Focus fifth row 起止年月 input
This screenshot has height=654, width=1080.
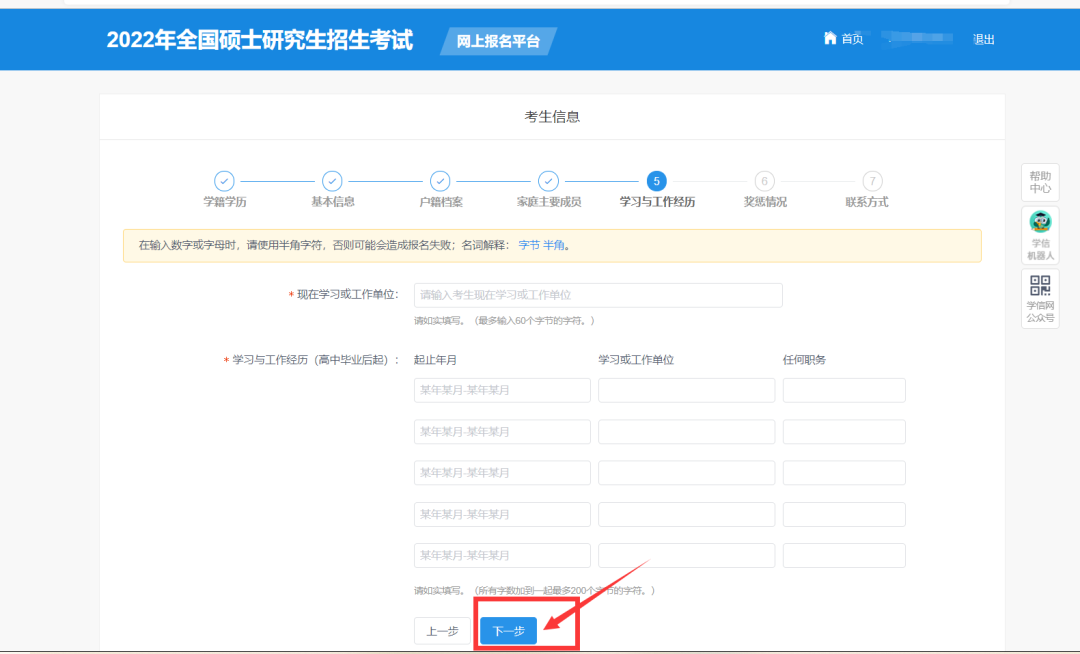(502, 556)
